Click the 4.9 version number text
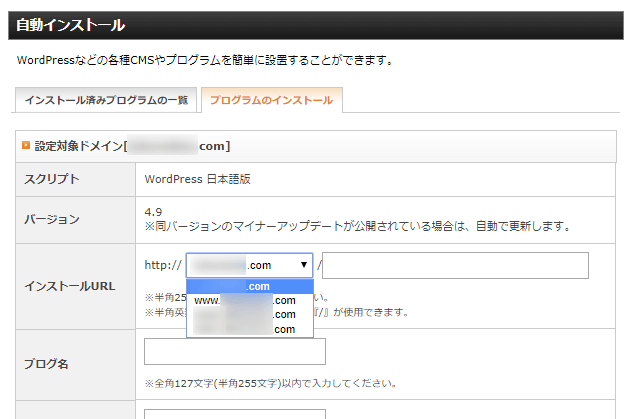 tap(155, 211)
